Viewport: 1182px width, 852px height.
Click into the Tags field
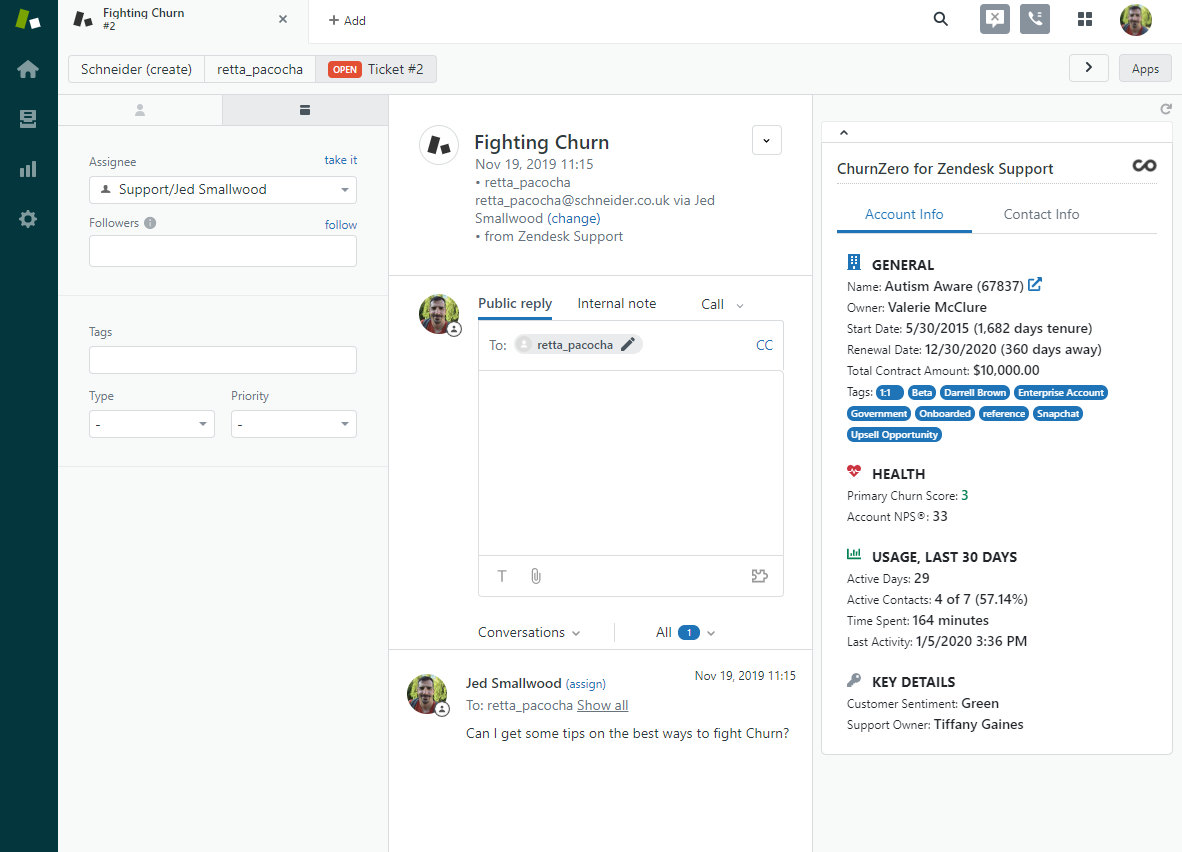pyautogui.click(x=222, y=360)
